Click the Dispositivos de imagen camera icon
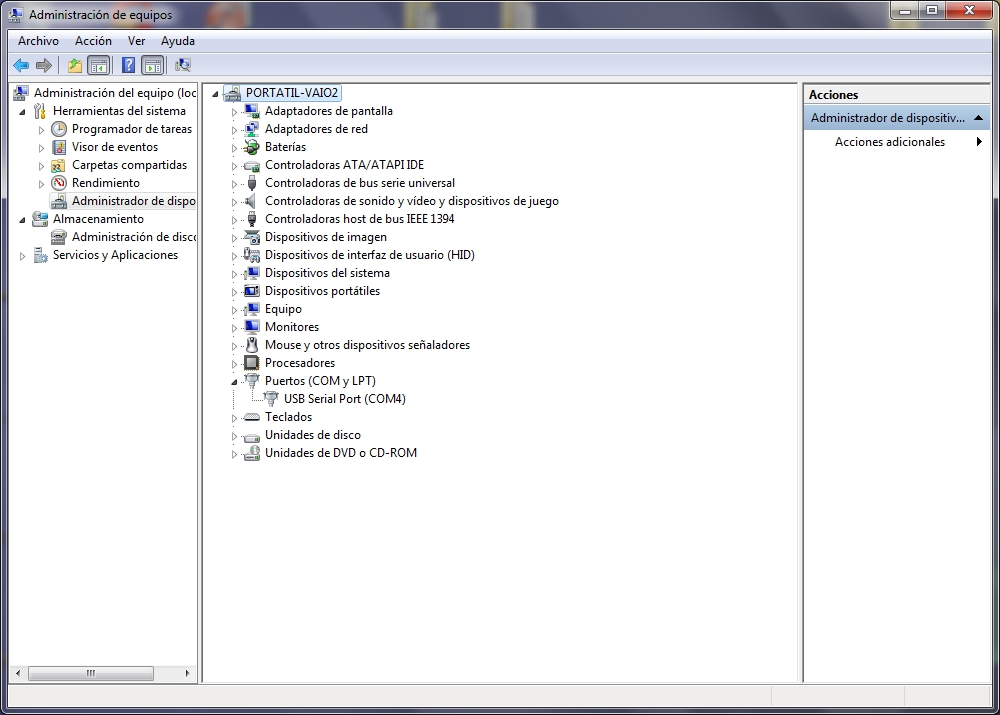Screen dimensions: 1000x715 pos(253,237)
